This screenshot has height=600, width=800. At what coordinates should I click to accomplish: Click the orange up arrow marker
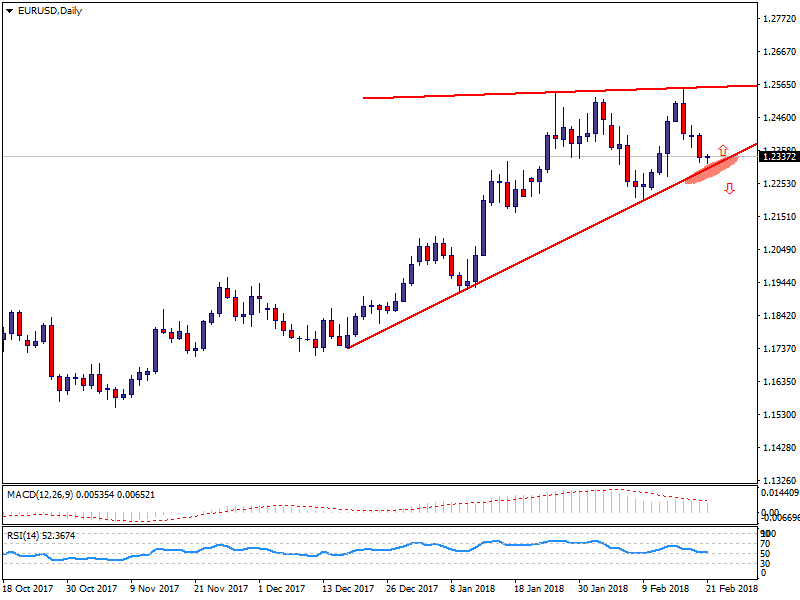pyautogui.click(x=722, y=150)
